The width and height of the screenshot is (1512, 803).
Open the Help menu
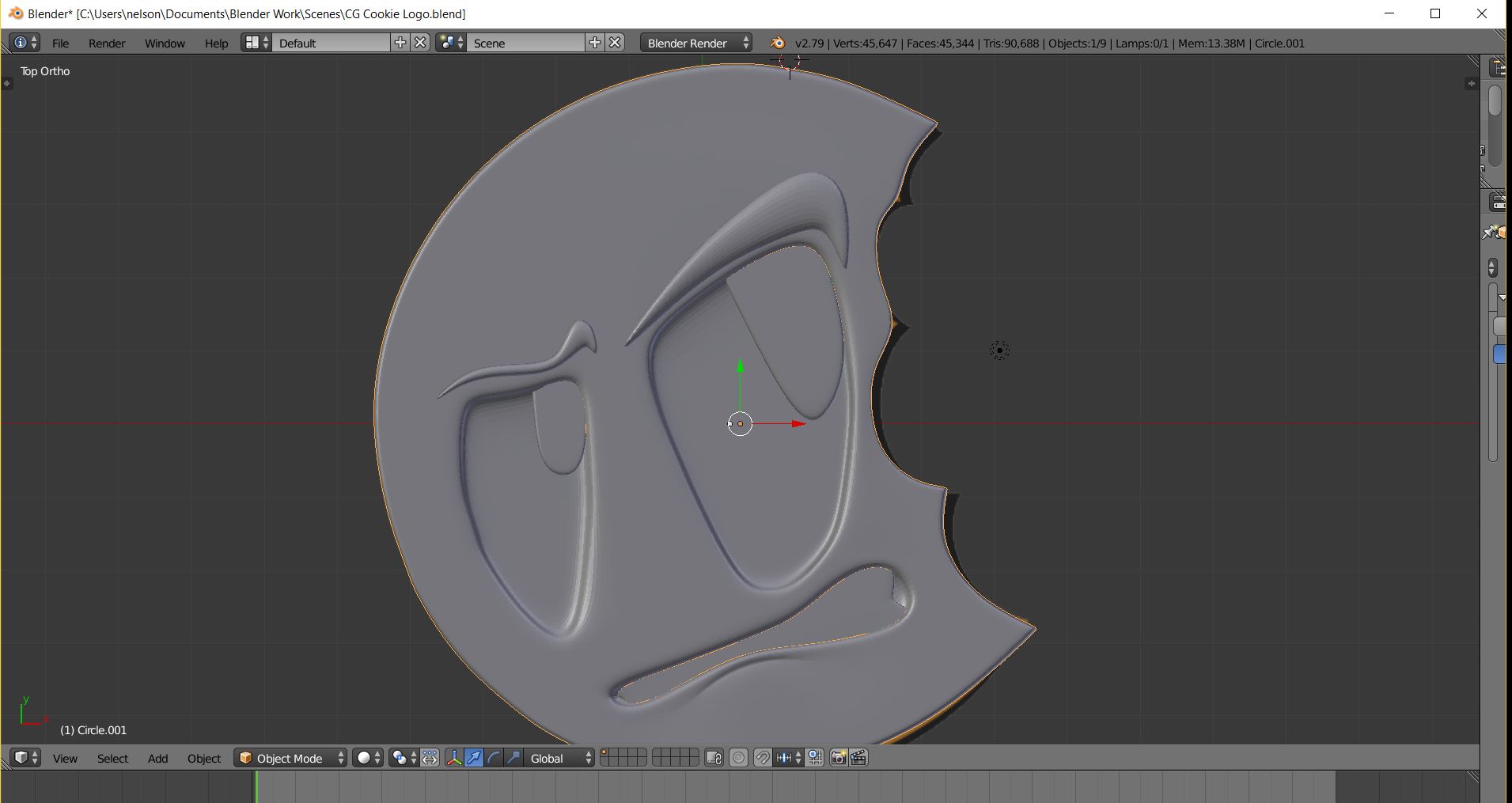216,44
